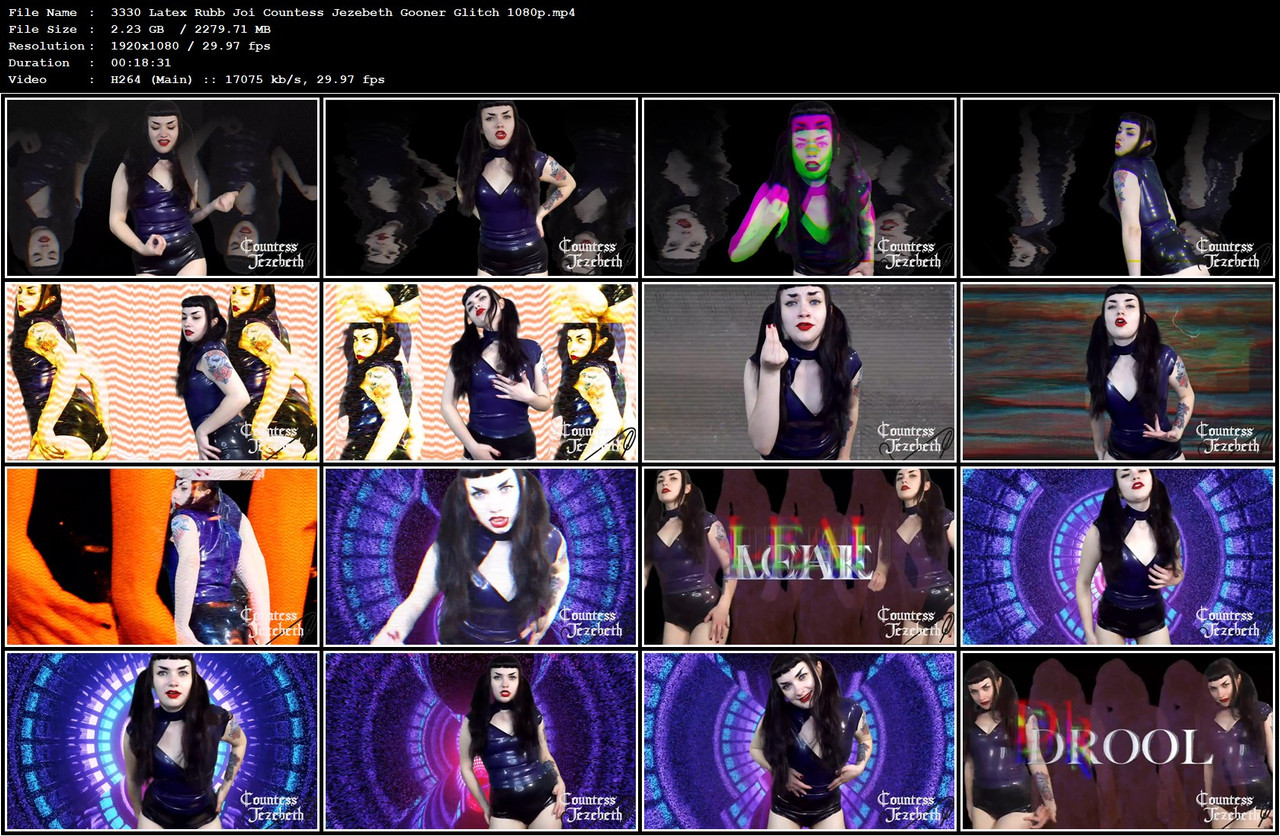Image resolution: width=1280 pixels, height=836 pixels.
Task: Click the 'Resolution' label
Action: point(45,46)
